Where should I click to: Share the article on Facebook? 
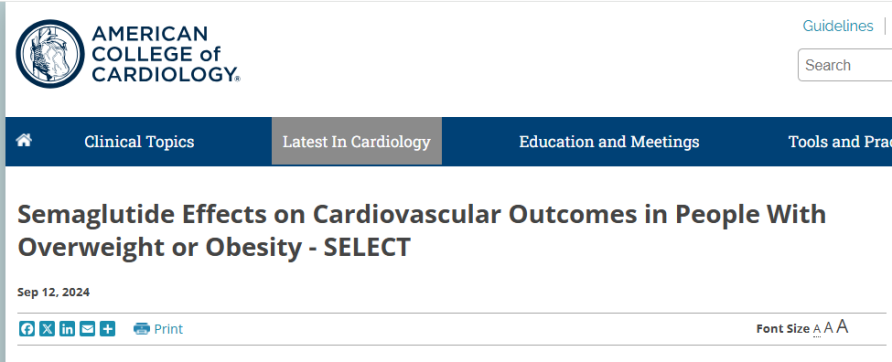click(x=27, y=328)
